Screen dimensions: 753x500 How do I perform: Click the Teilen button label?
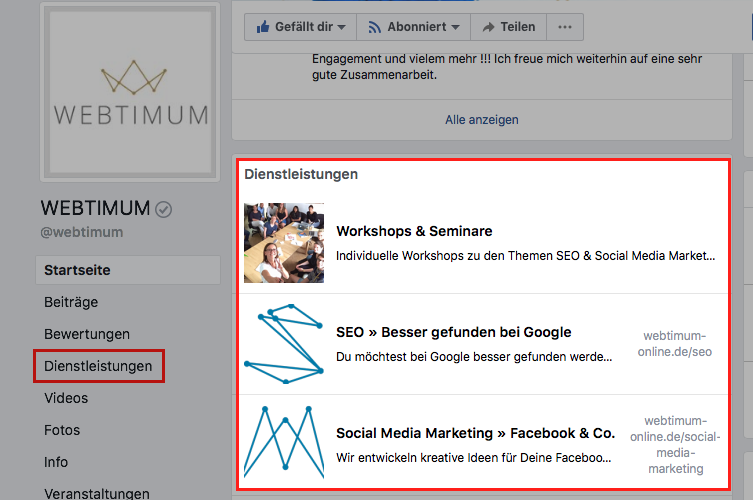click(518, 27)
